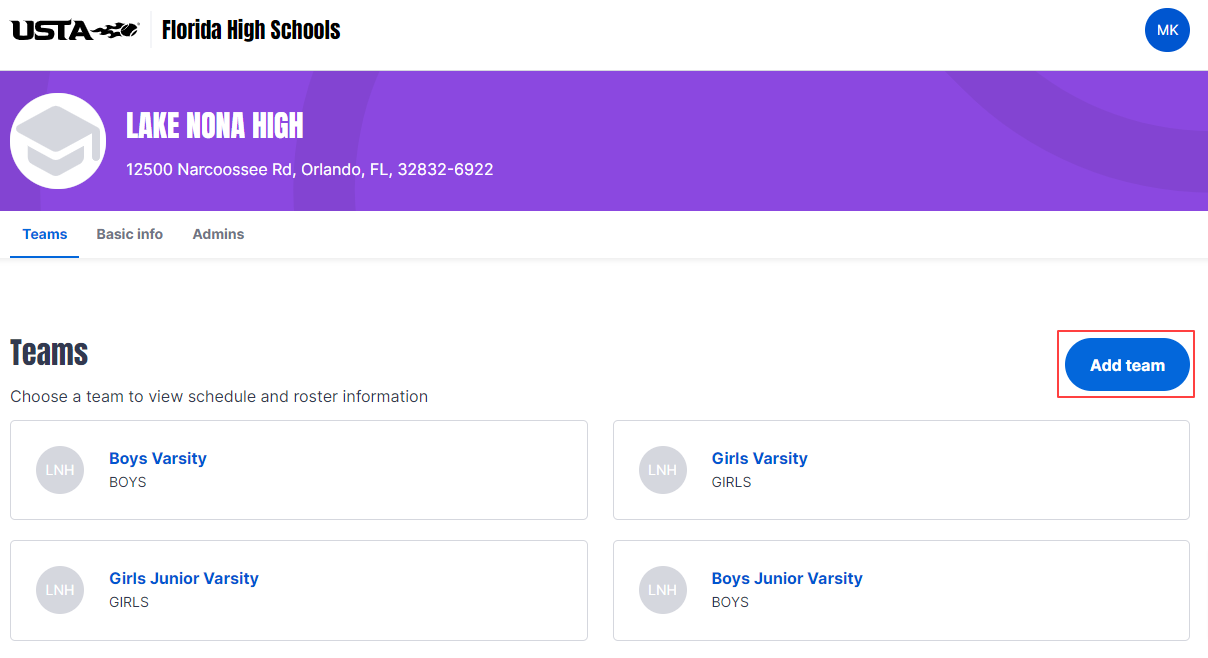Open the Girls Varsity team link
1208x658 pixels.
760,458
